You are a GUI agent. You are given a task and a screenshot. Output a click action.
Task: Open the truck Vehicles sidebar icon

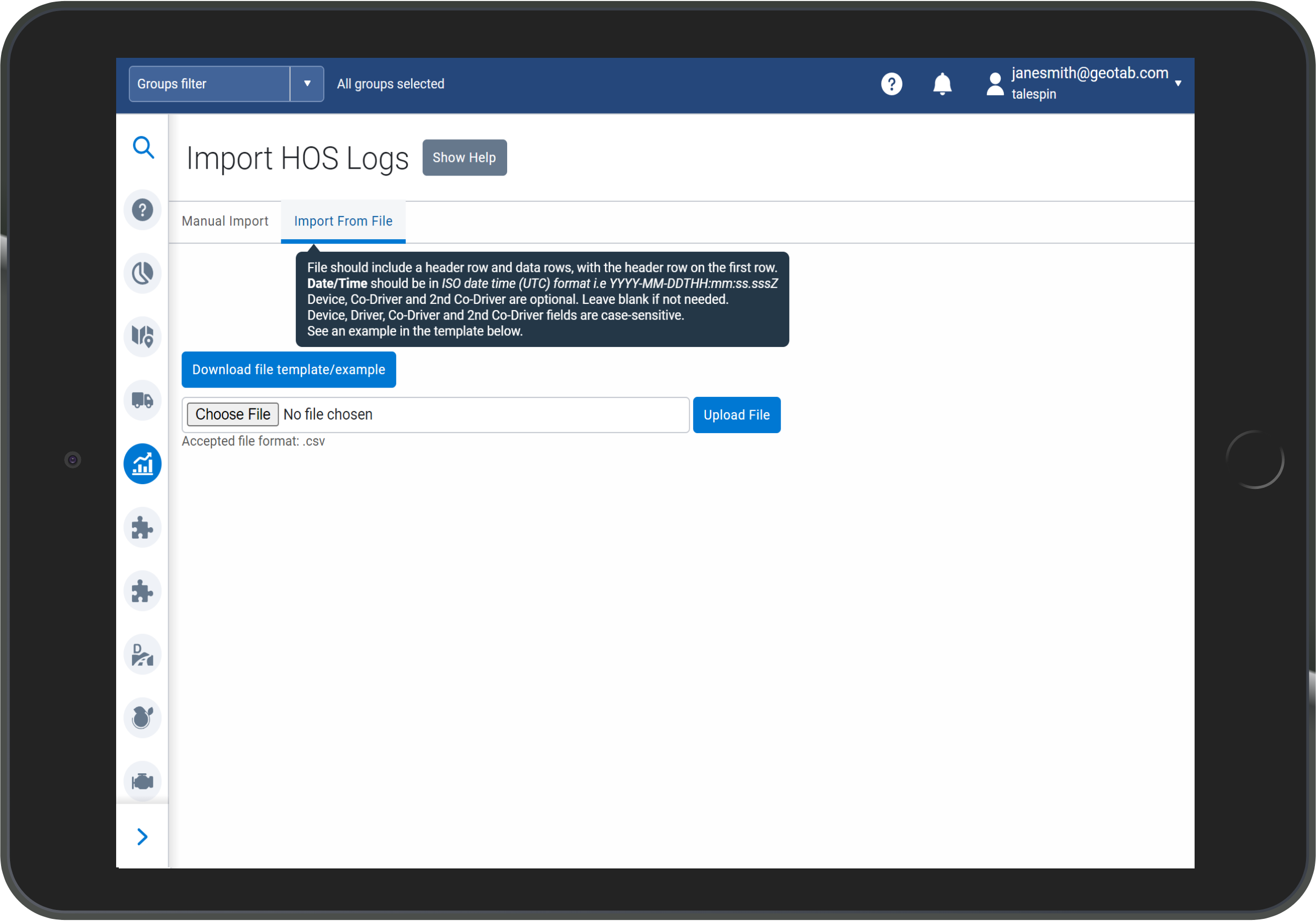143,400
